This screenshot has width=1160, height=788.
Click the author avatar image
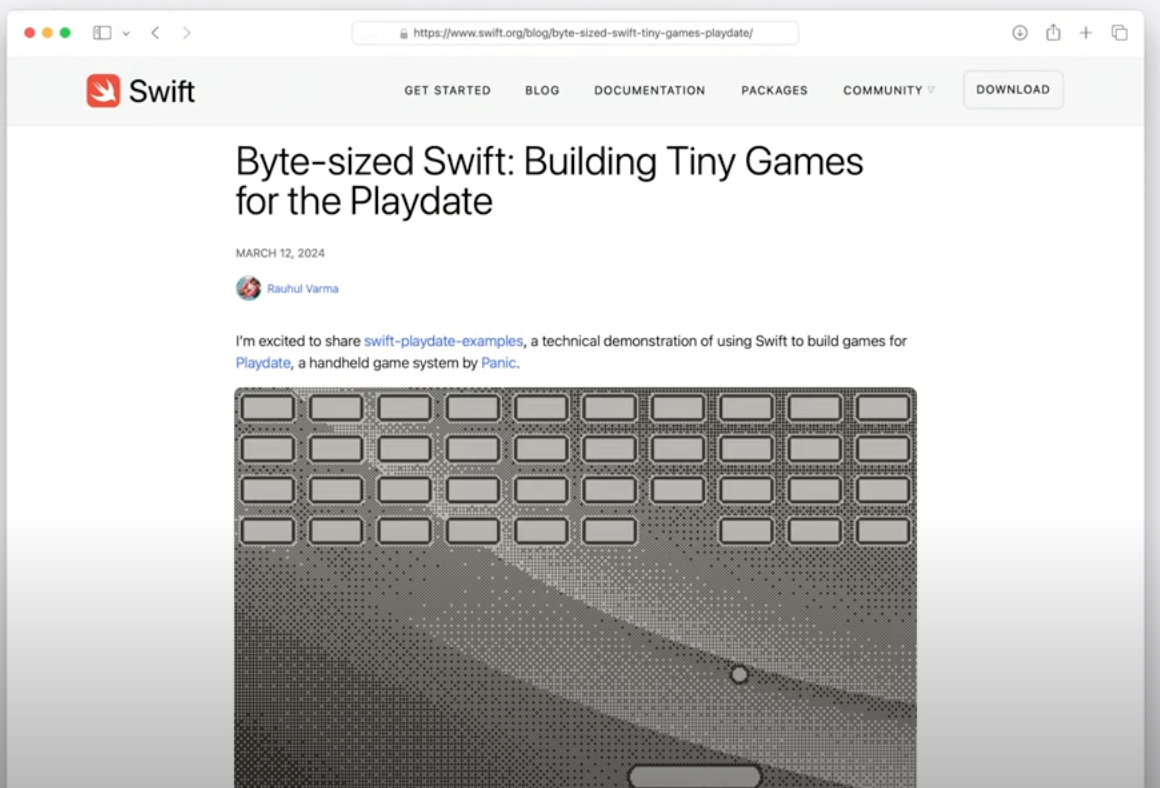pos(249,288)
